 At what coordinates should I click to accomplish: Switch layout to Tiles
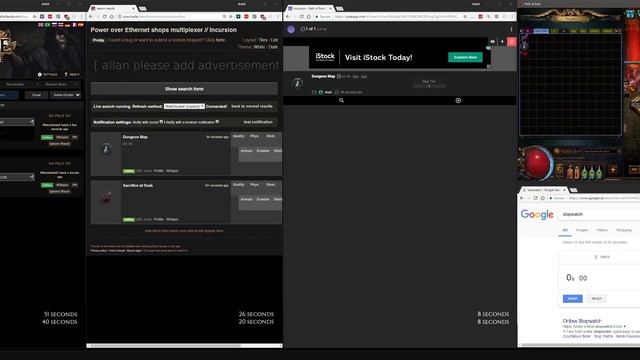(x=263, y=40)
